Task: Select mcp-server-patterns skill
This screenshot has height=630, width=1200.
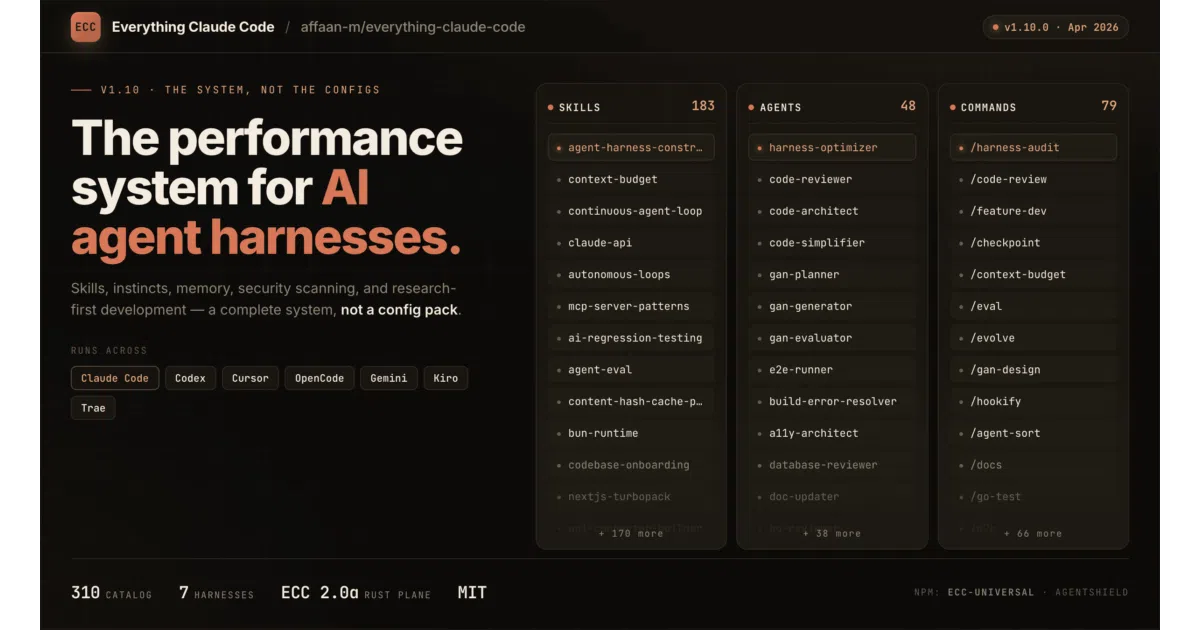Action: [631, 306]
